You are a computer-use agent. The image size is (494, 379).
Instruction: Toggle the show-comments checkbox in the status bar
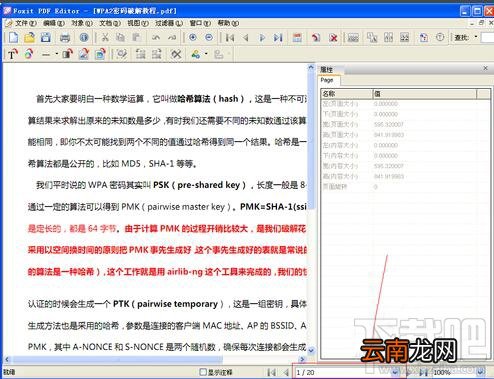click(x=203, y=372)
